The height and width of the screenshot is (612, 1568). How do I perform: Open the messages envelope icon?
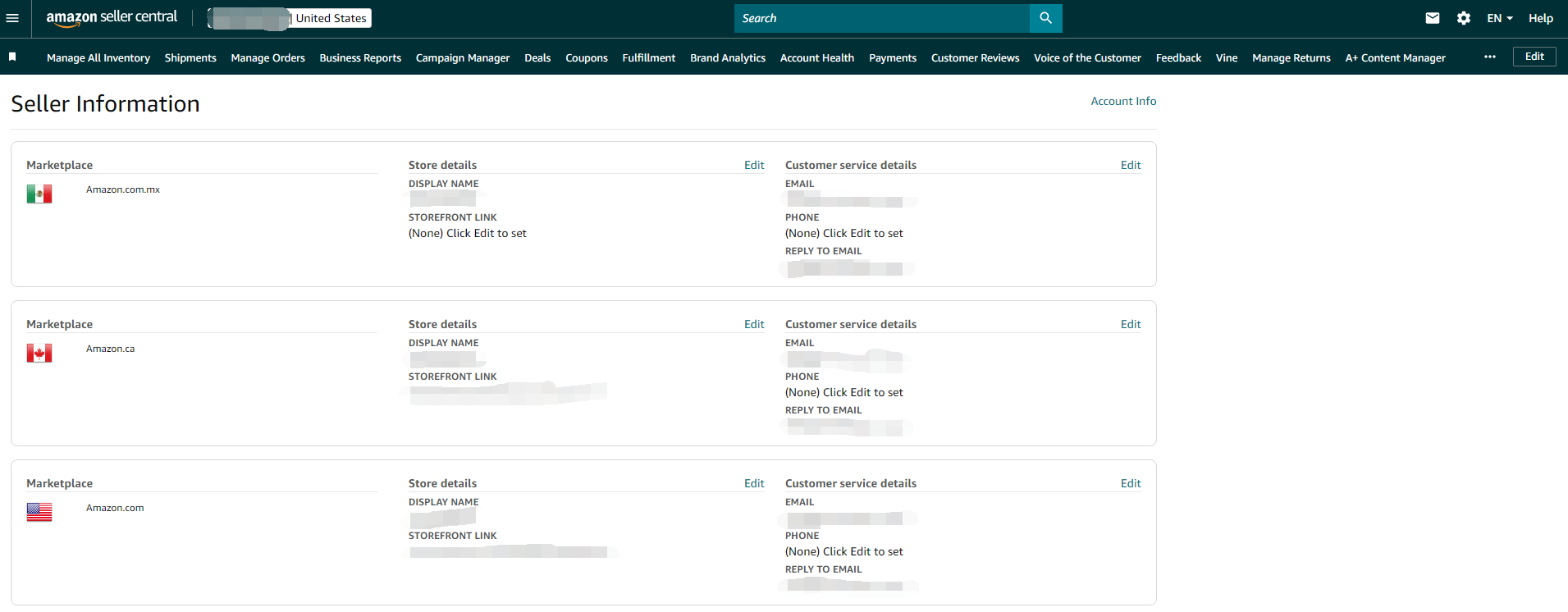pos(1432,18)
